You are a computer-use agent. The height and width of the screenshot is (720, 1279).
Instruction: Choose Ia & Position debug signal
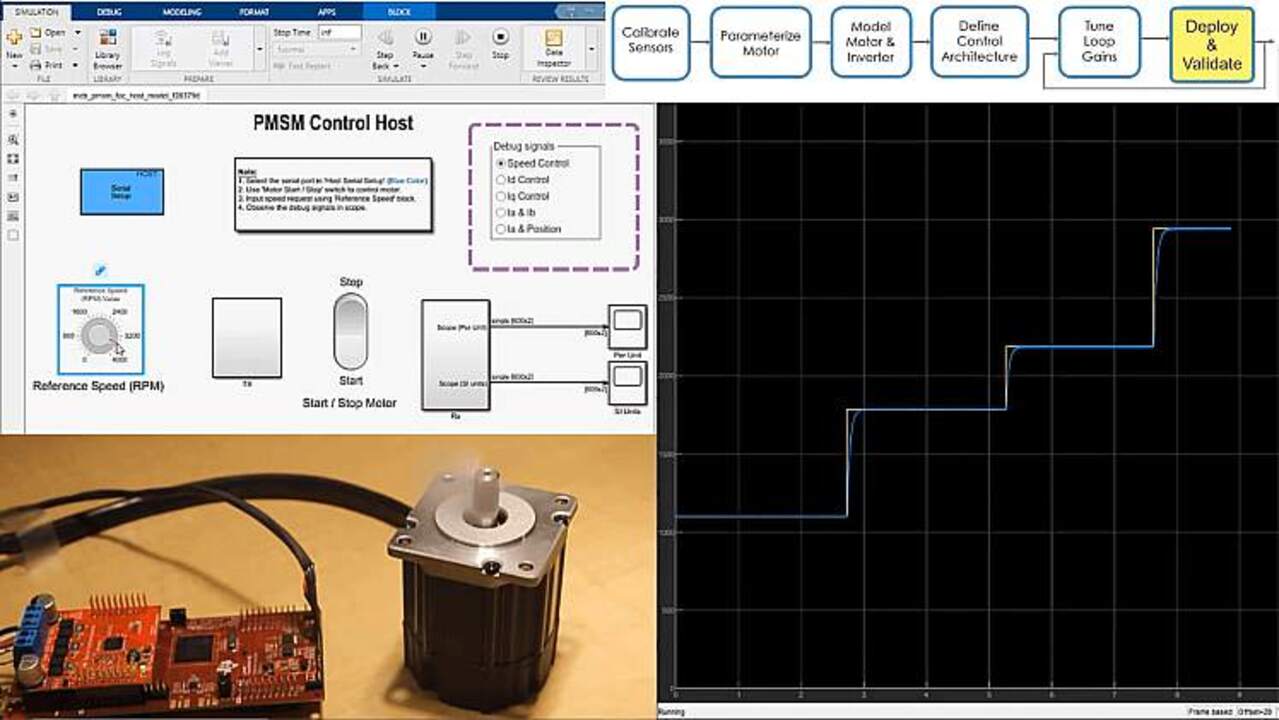(502, 229)
